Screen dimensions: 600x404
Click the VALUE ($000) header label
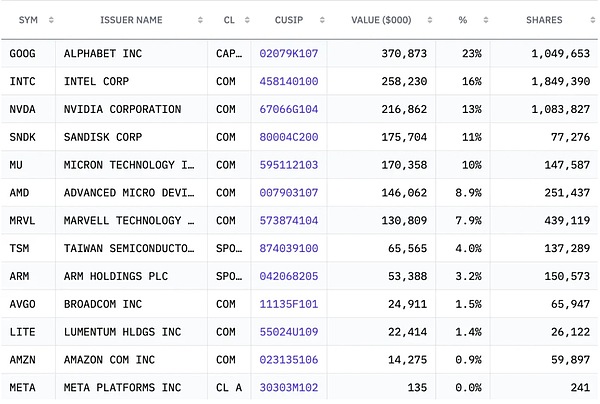pos(381,20)
